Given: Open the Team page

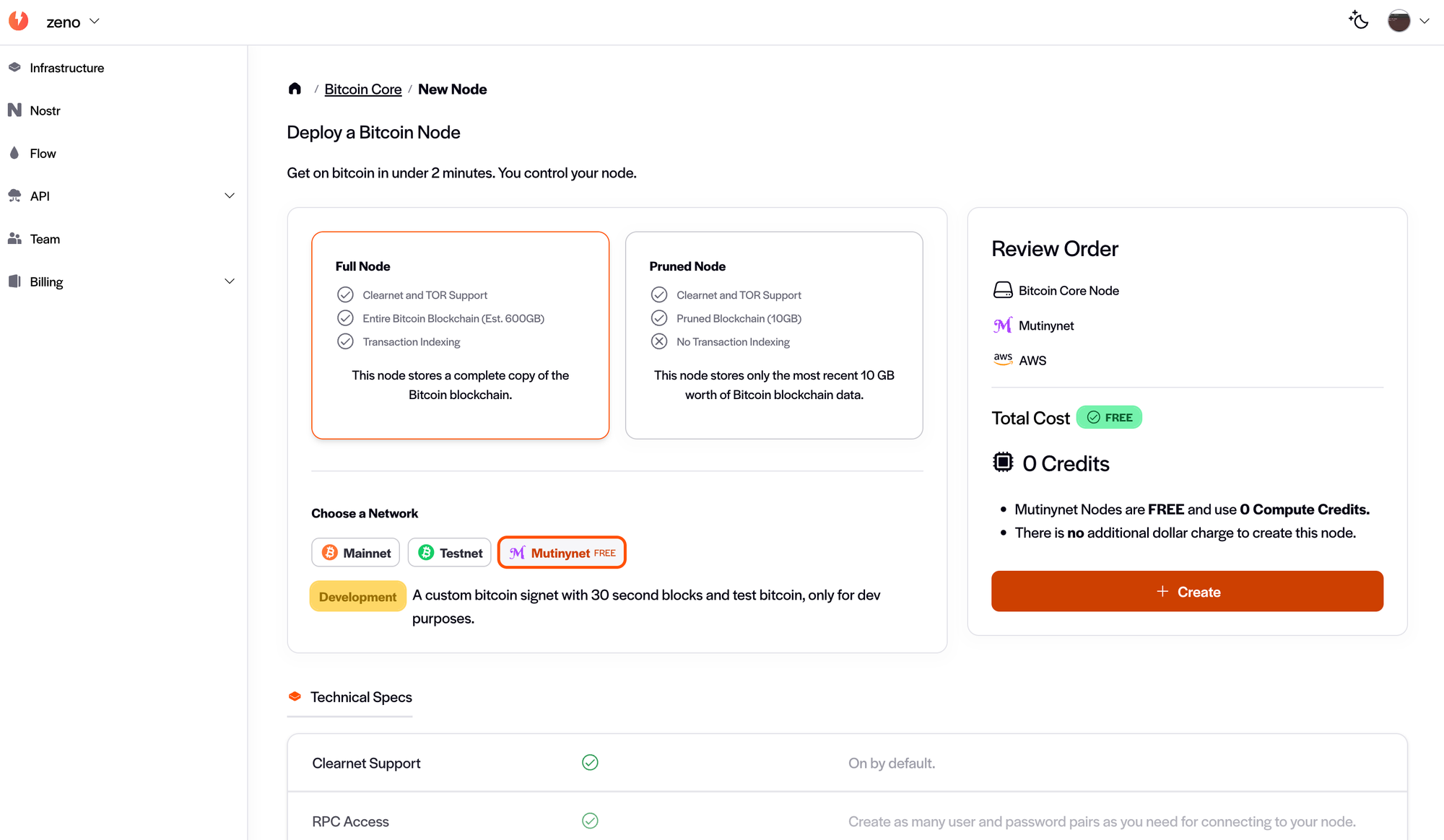Looking at the screenshot, I should tap(45, 239).
